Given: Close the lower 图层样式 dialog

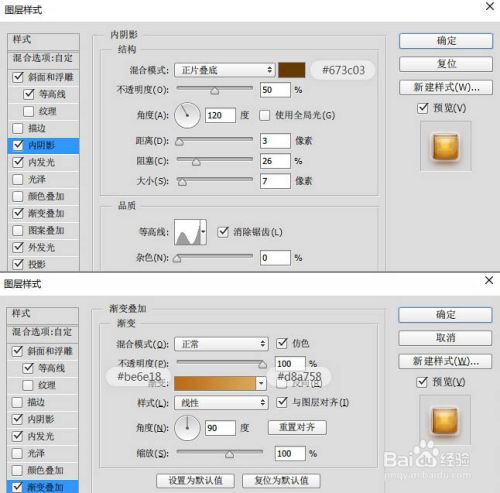Looking at the screenshot, I should tap(489, 280).
